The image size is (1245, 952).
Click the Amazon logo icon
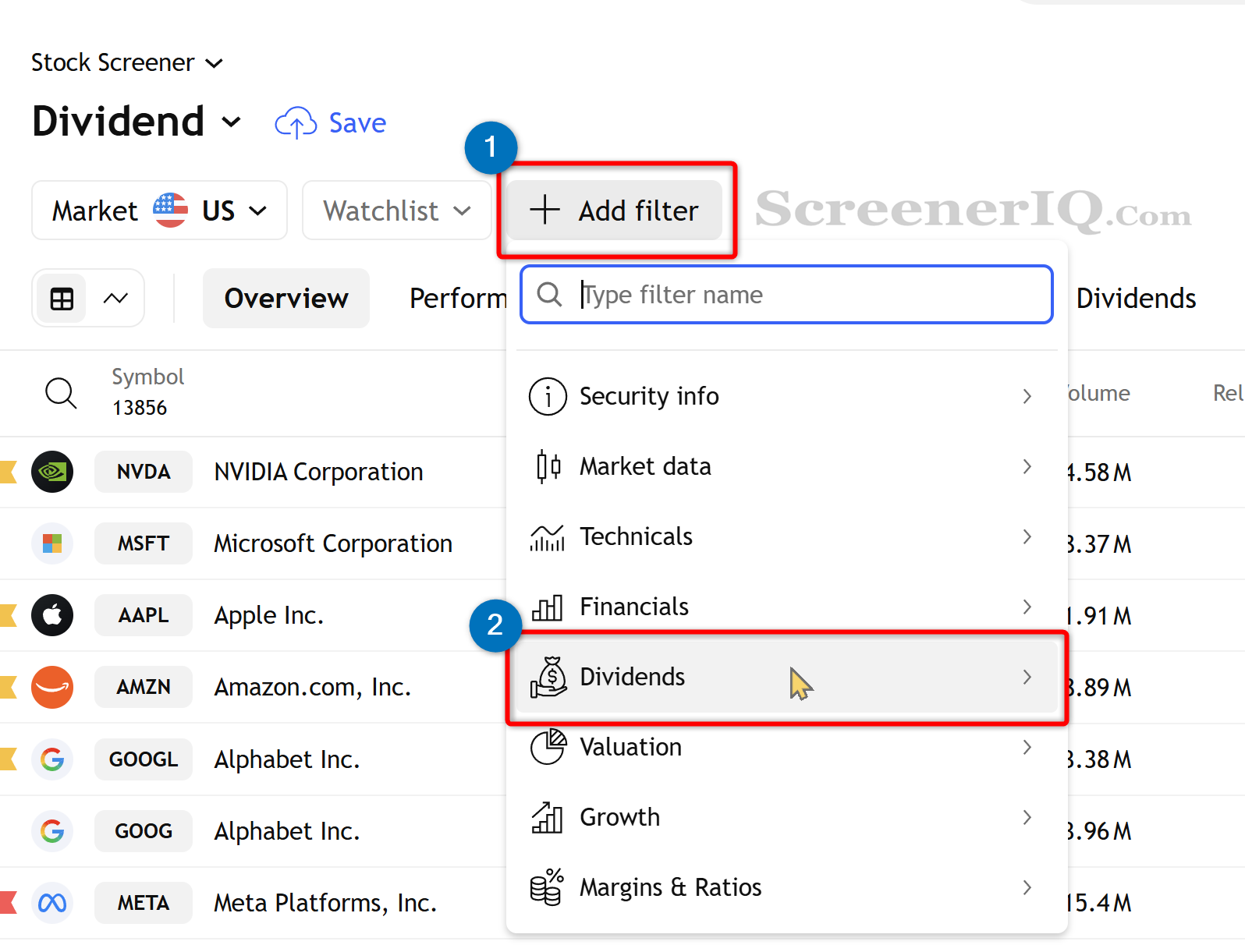tap(52, 687)
